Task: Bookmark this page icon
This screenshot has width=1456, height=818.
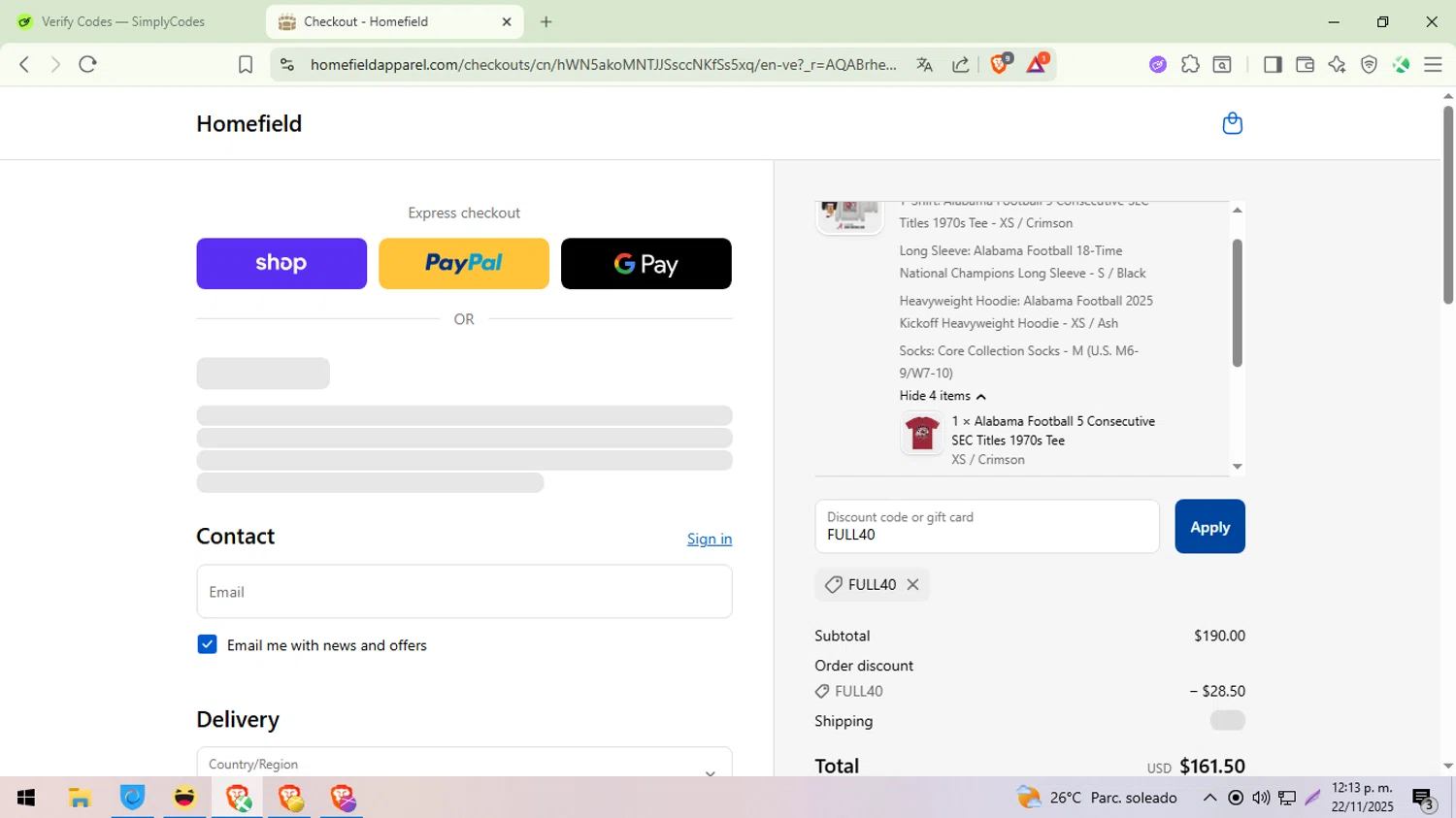Action: click(x=246, y=64)
